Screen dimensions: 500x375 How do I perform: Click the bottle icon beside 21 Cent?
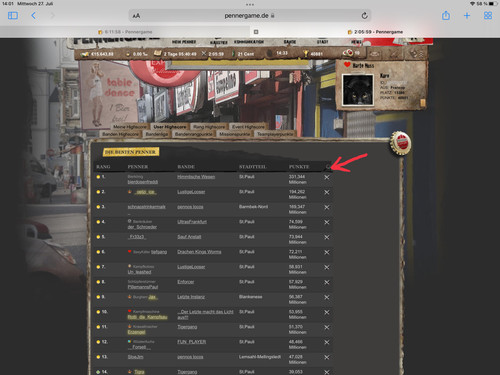point(233,54)
